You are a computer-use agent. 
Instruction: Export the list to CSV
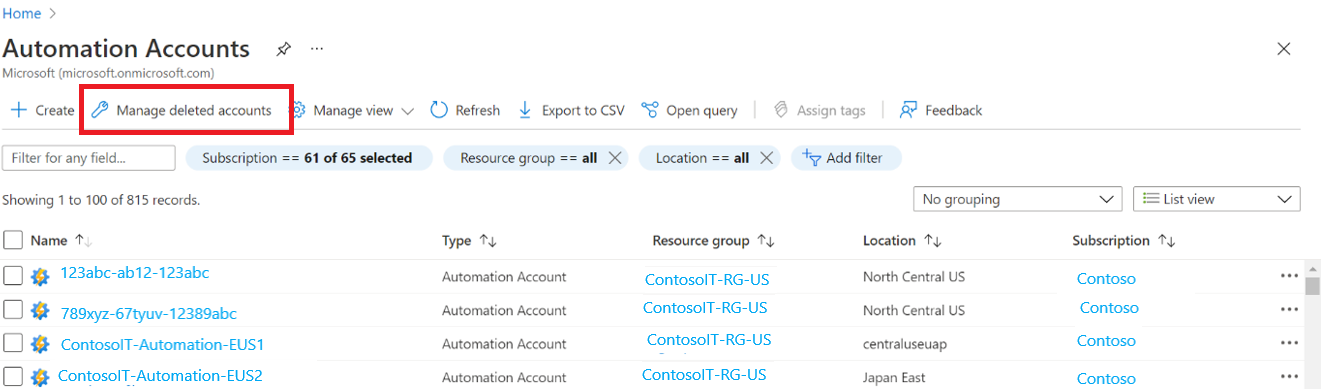tap(571, 110)
